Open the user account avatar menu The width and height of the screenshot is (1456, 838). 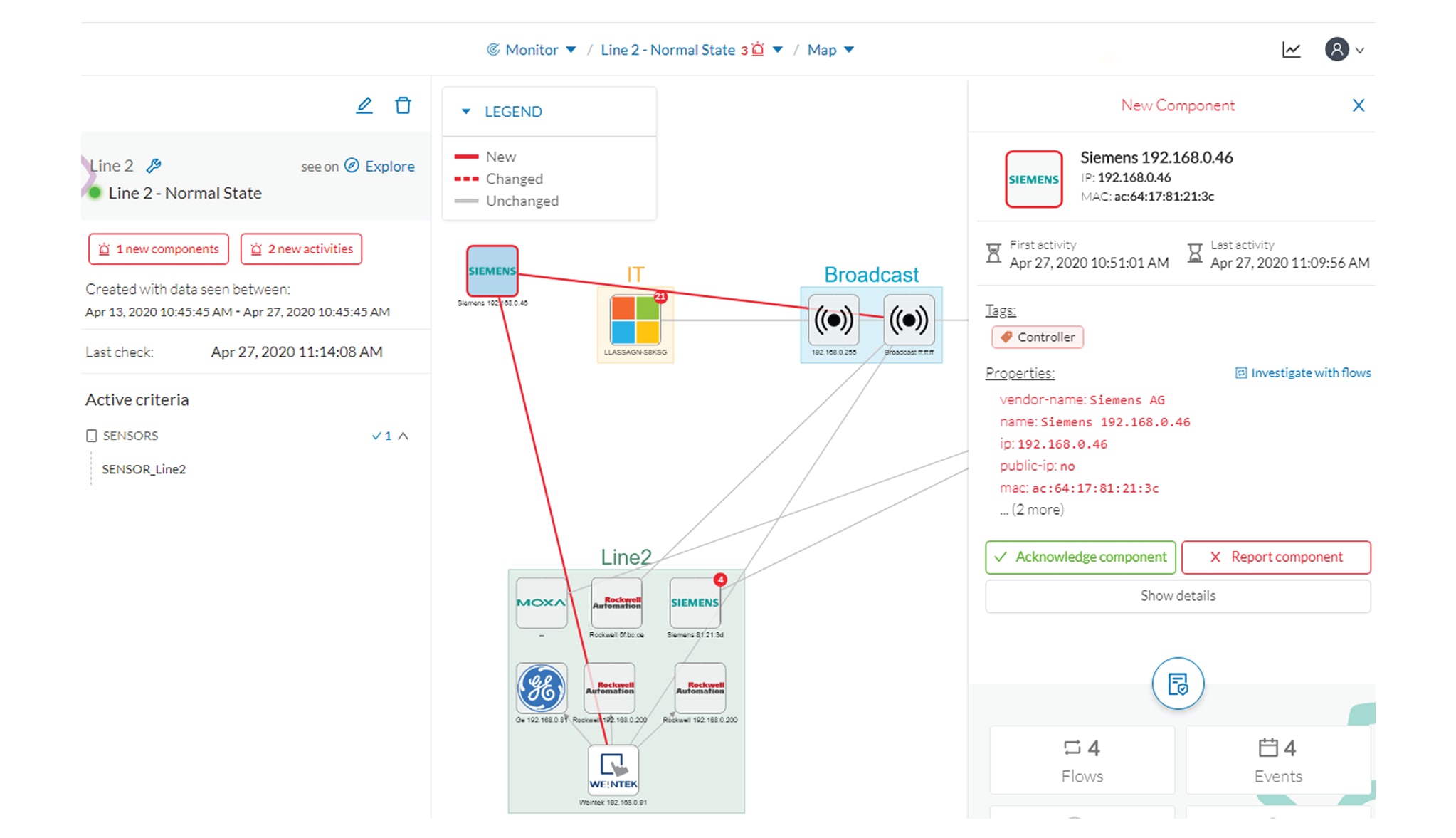1336,50
